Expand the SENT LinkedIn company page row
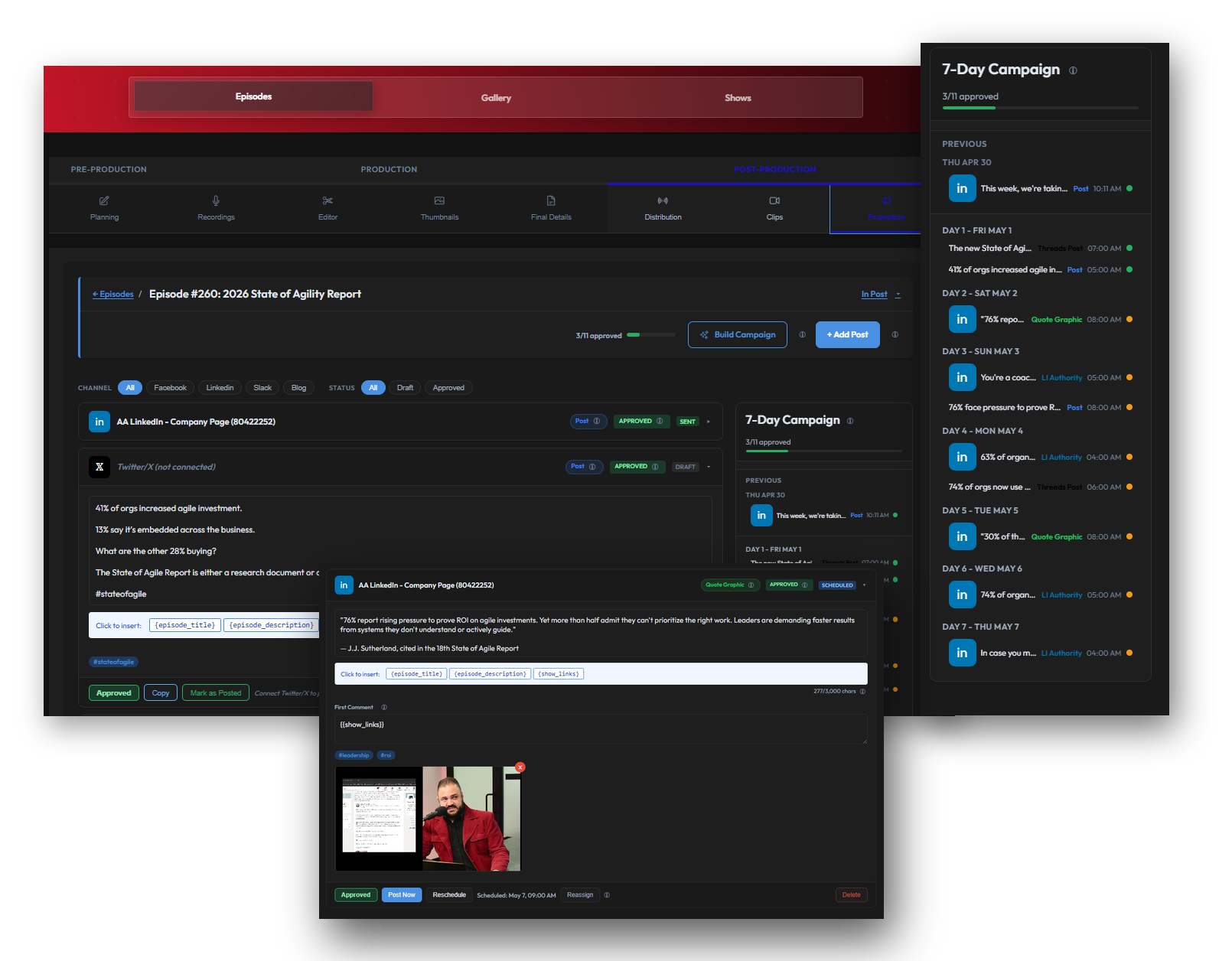Viewport: 1232px width, 961px height. [x=709, y=422]
